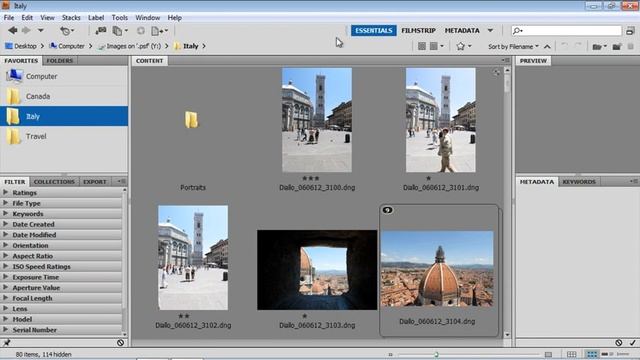Lock thumbnail grid toggle

(x=571, y=354)
